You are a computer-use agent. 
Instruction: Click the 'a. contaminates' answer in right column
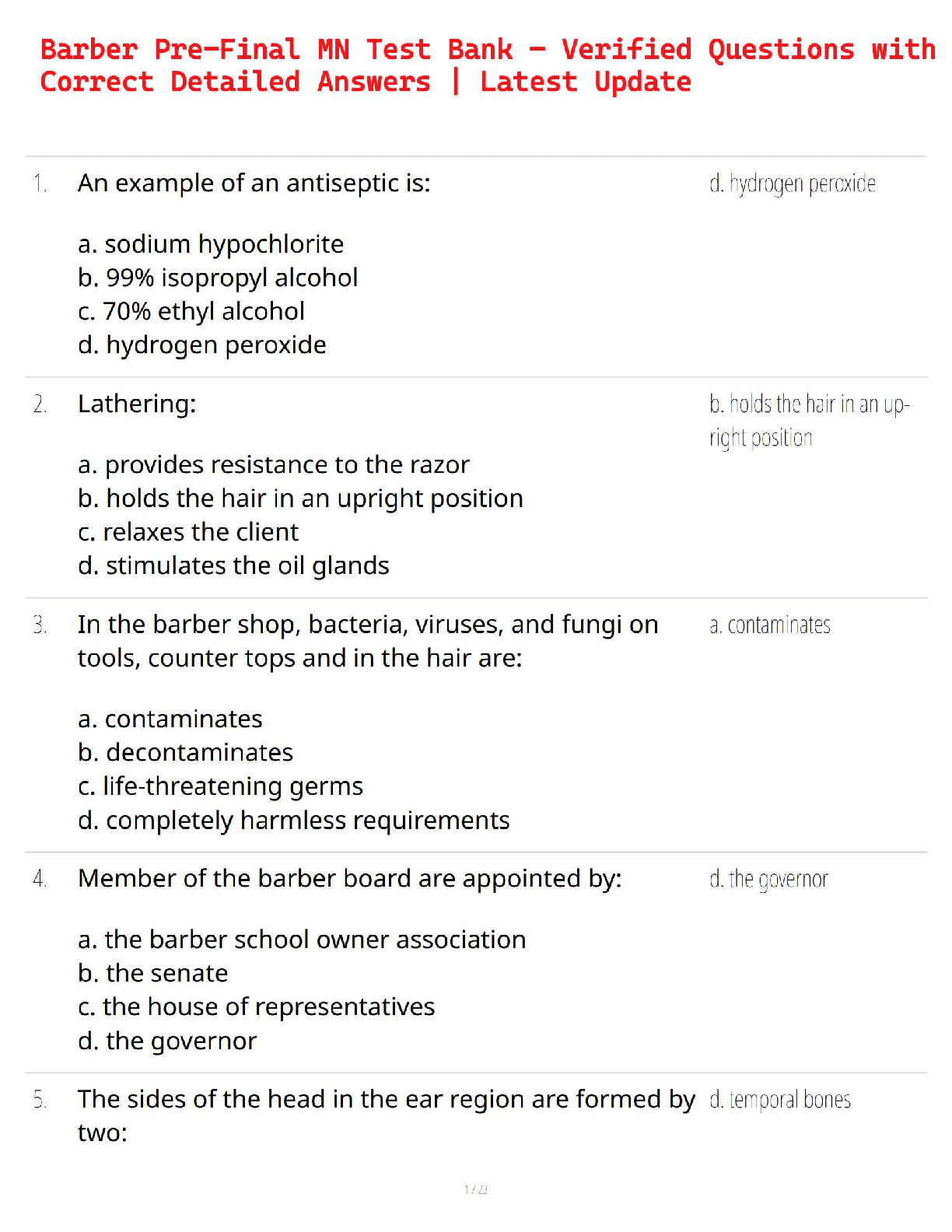tap(770, 625)
